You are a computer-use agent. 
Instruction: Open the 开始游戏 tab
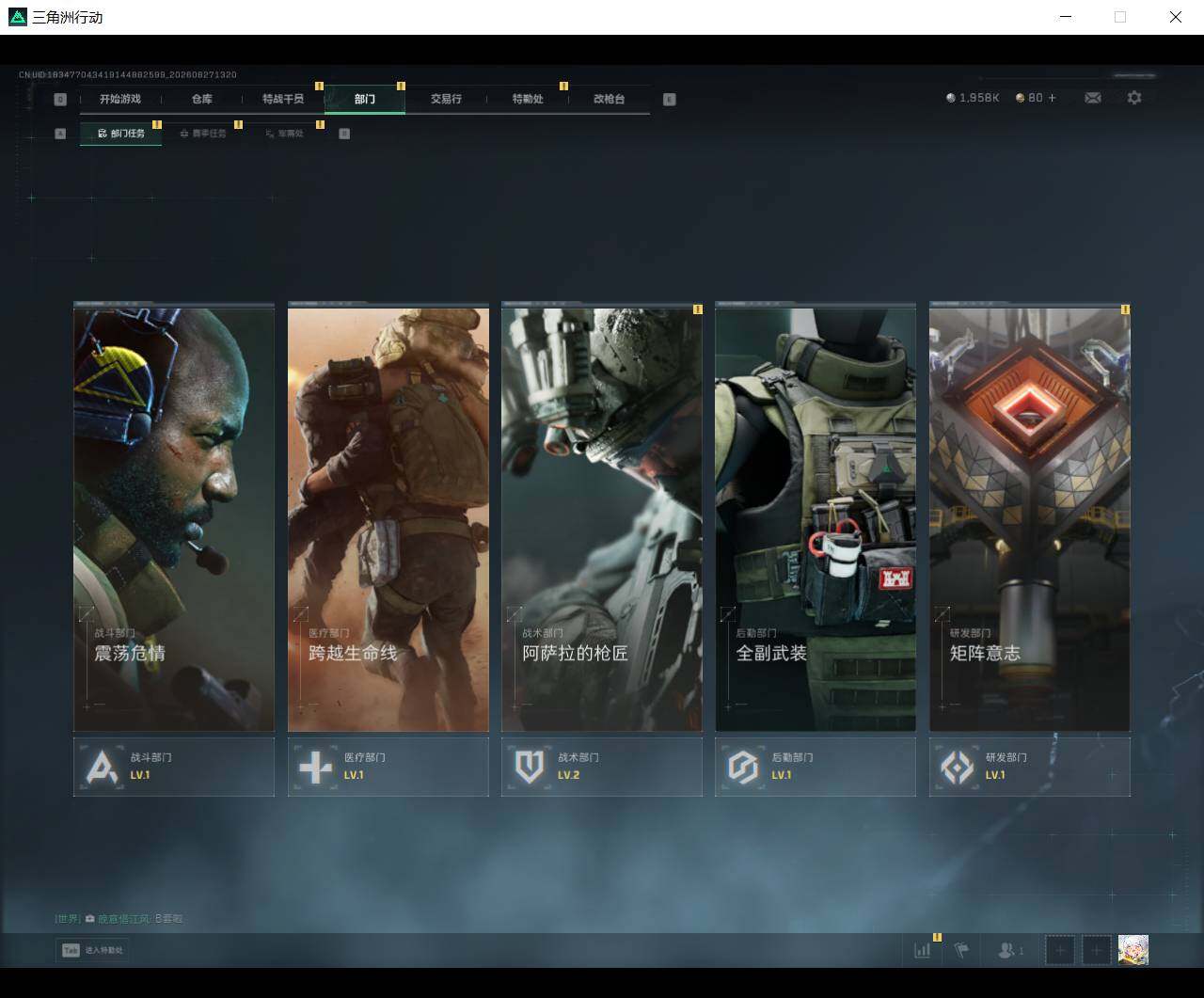coord(120,99)
